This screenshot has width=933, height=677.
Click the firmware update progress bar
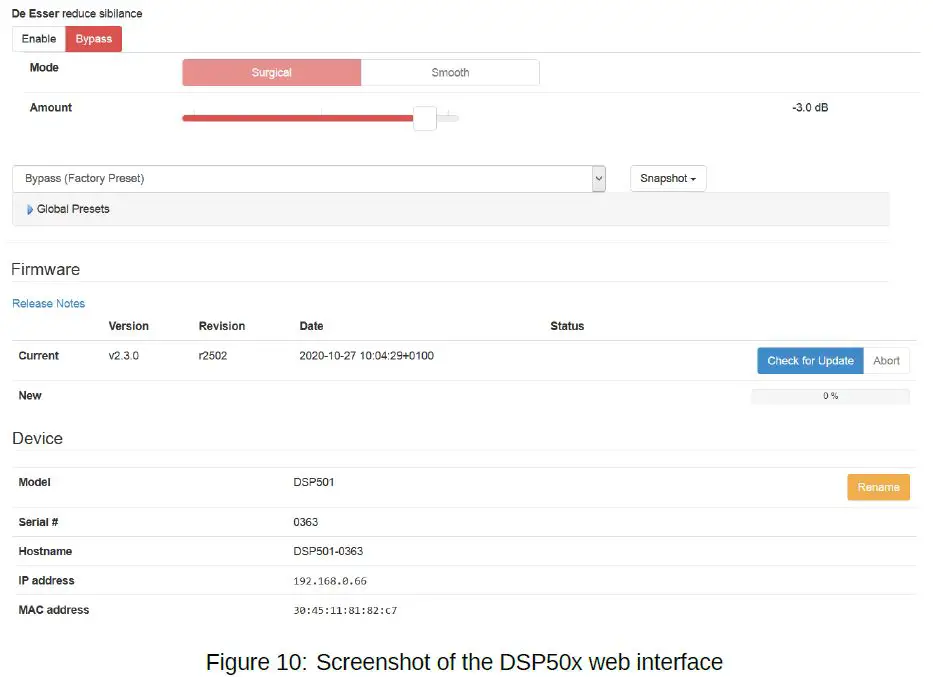coord(830,395)
